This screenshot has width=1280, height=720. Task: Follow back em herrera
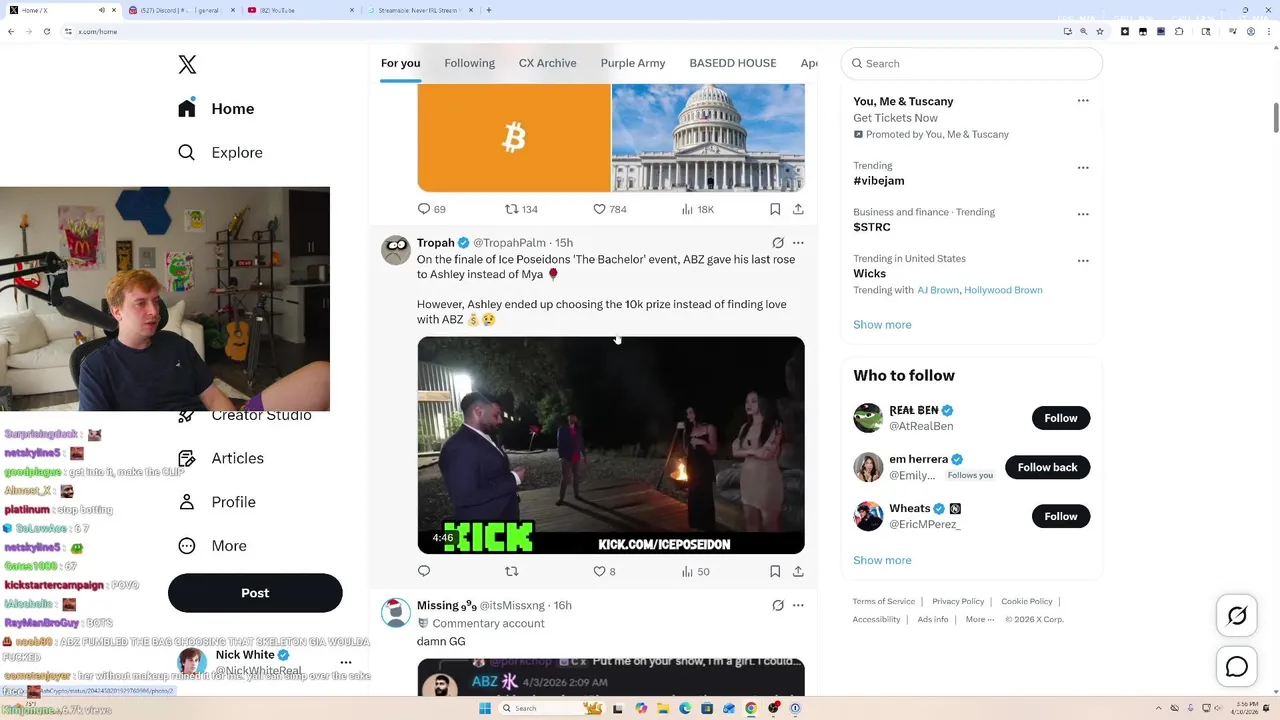(x=1047, y=467)
